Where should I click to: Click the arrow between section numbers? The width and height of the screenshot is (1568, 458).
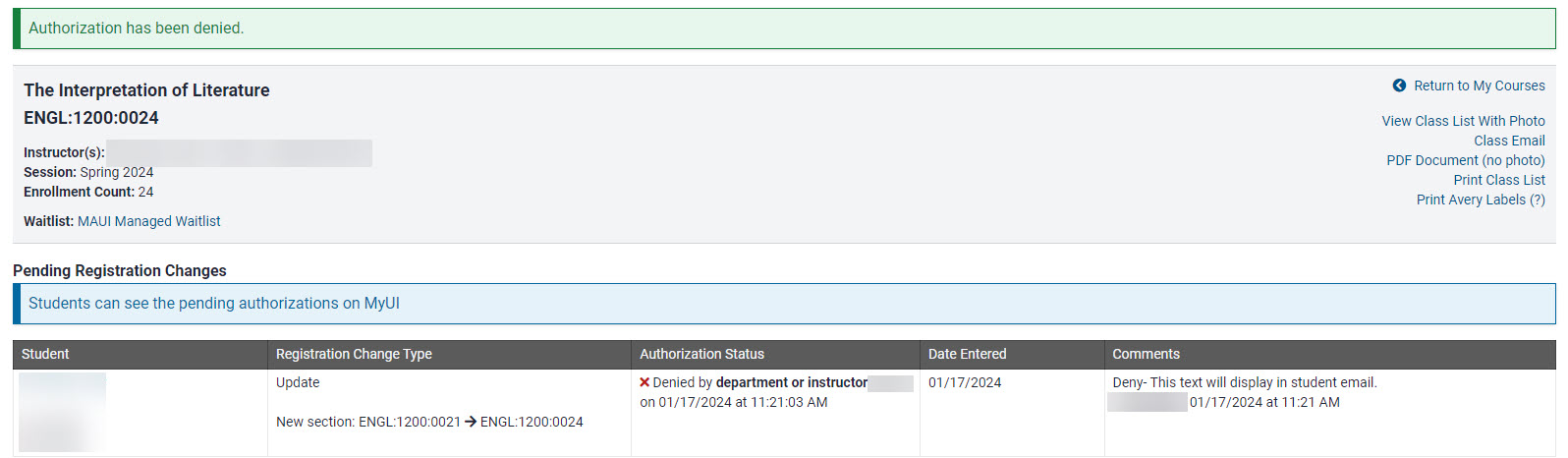point(471,422)
